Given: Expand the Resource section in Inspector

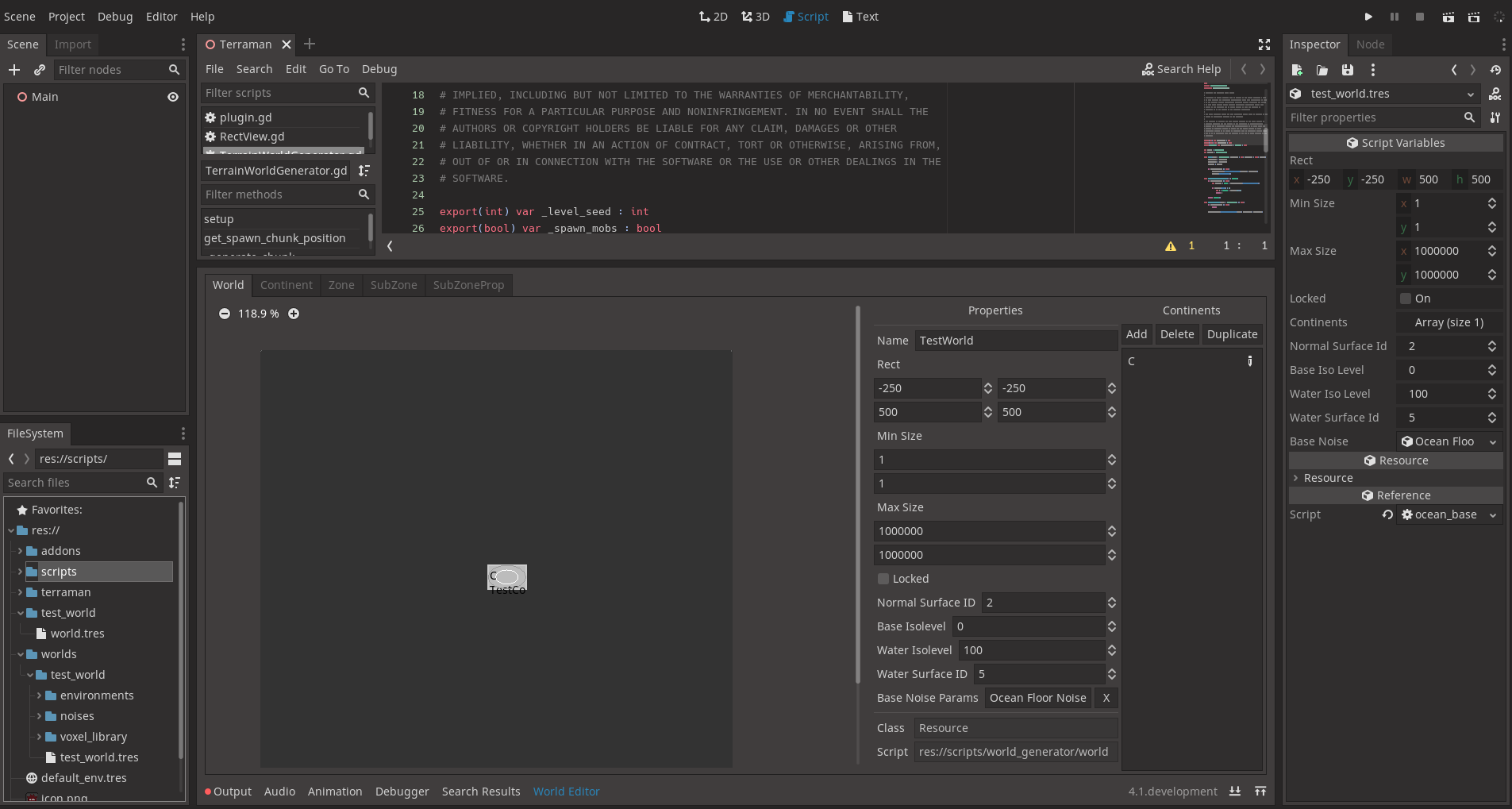Looking at the screenshot, I should click(x=1295, y=478).
